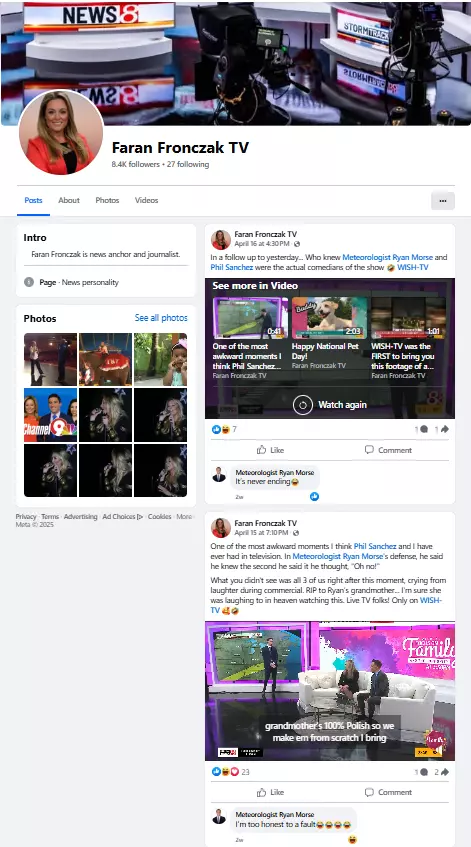Click See all photos link

(x=161, y=318)
